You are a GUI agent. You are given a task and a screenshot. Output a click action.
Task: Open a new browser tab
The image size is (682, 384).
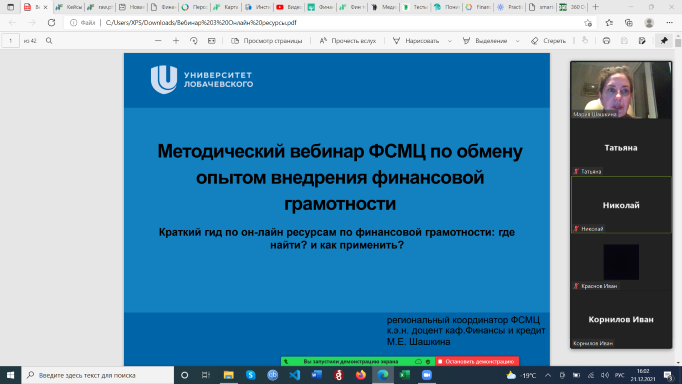[595, 7]
